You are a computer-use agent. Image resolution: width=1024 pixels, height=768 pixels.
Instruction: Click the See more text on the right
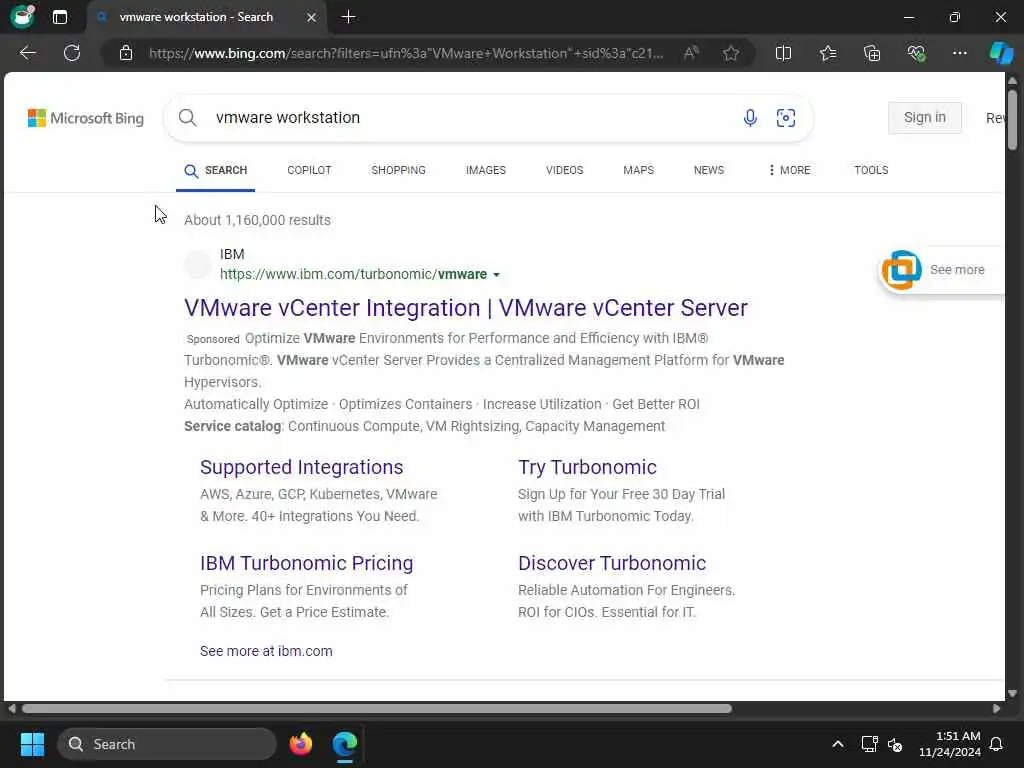coord(957,270)
